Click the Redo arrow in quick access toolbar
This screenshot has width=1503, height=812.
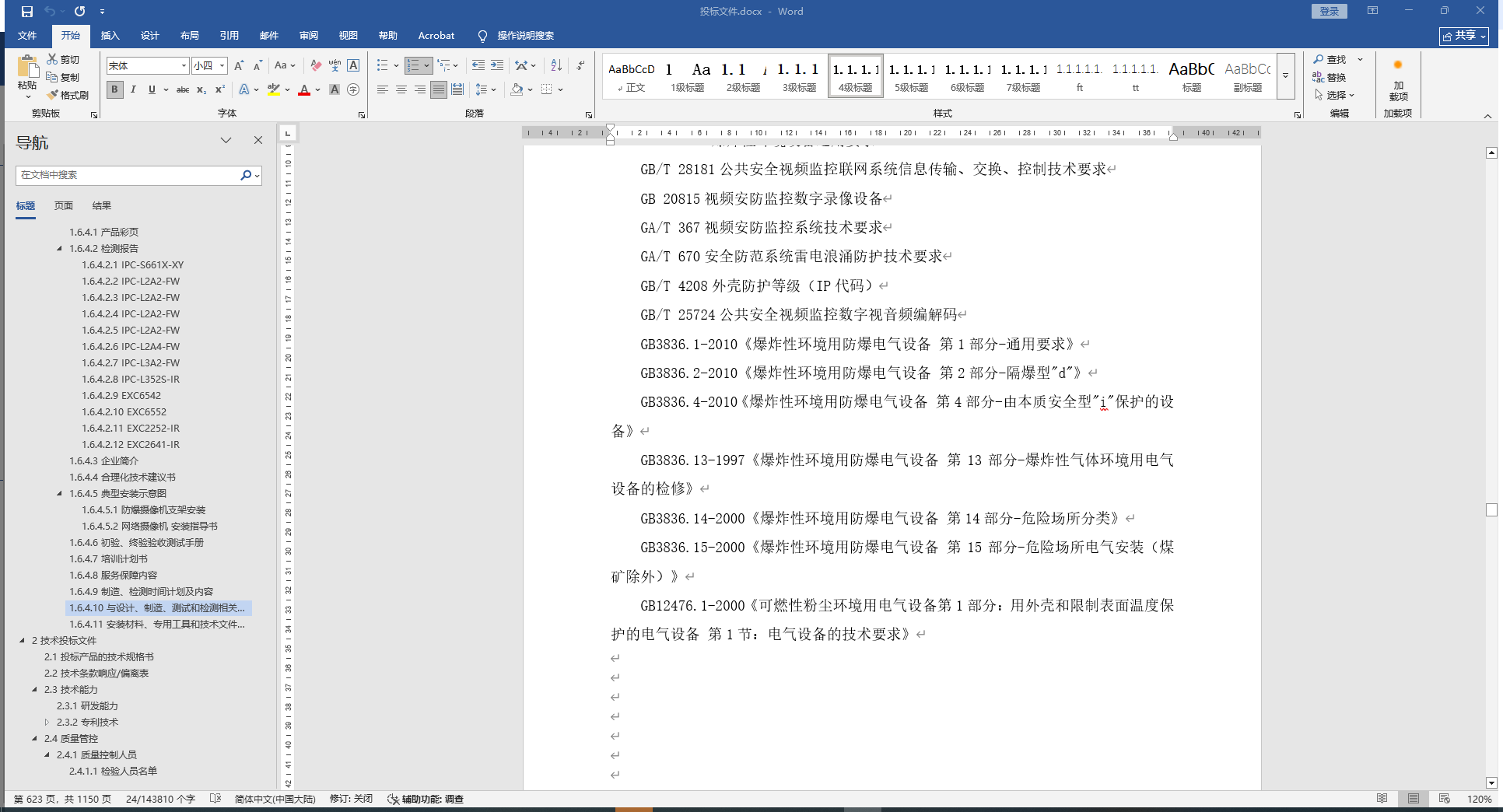pyautogui.click(x=79, y=12)
